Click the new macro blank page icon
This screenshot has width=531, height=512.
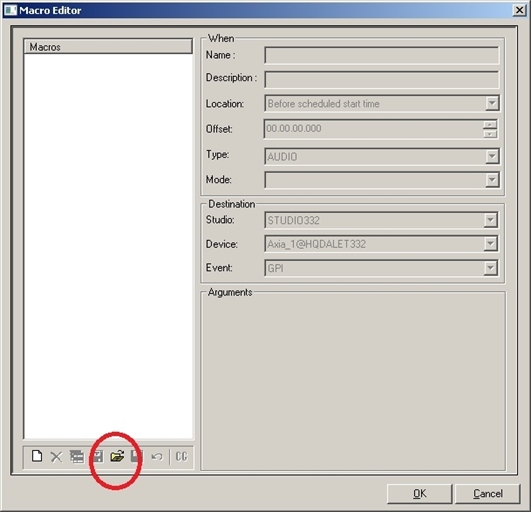[37, 456]
